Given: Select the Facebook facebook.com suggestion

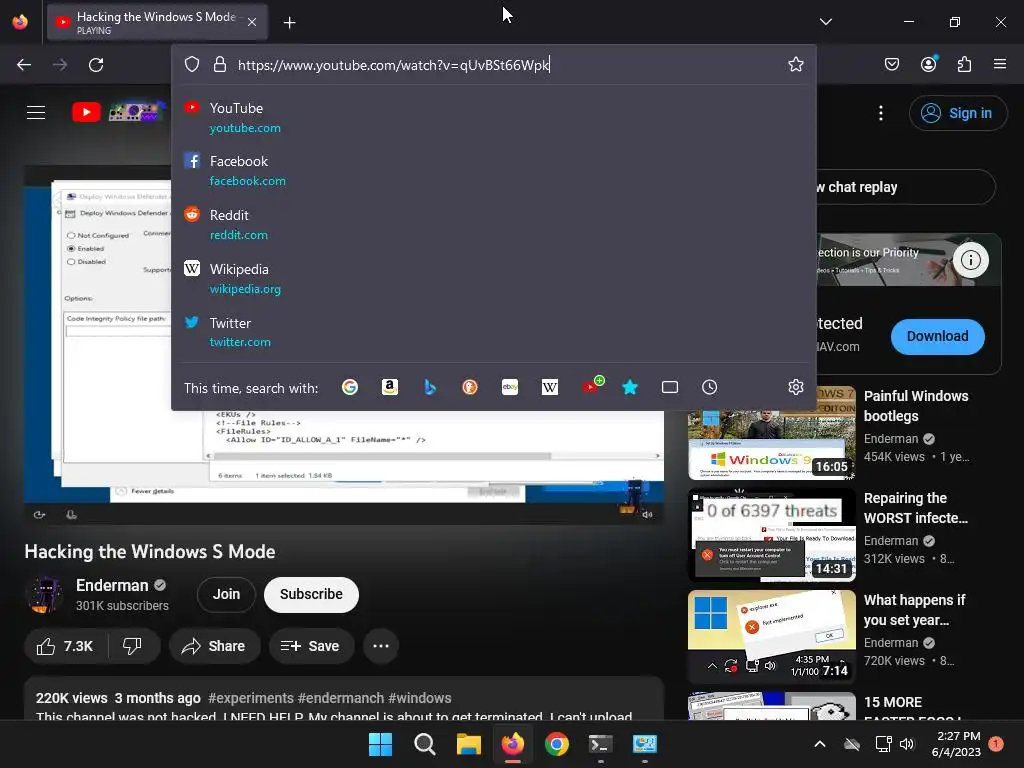Looking at the screenshot, I should (494, 170).
